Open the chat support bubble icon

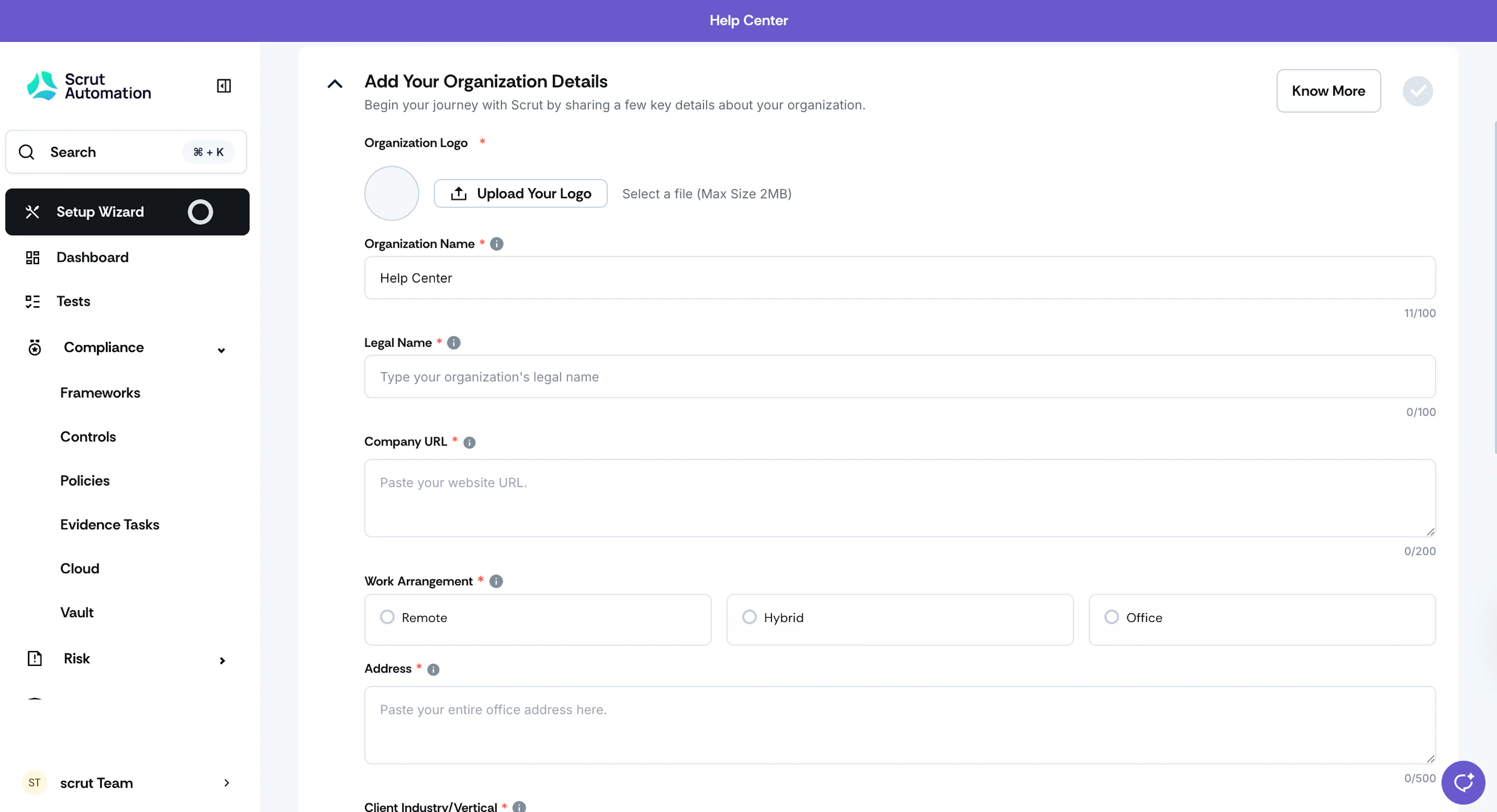1463,782
